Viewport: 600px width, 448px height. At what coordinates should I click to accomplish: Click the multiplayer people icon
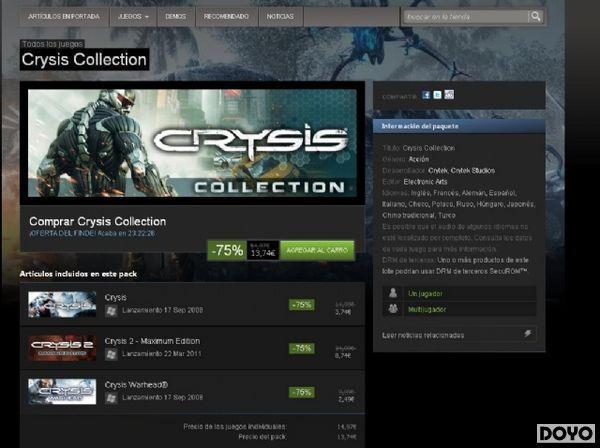coord(393,308)
